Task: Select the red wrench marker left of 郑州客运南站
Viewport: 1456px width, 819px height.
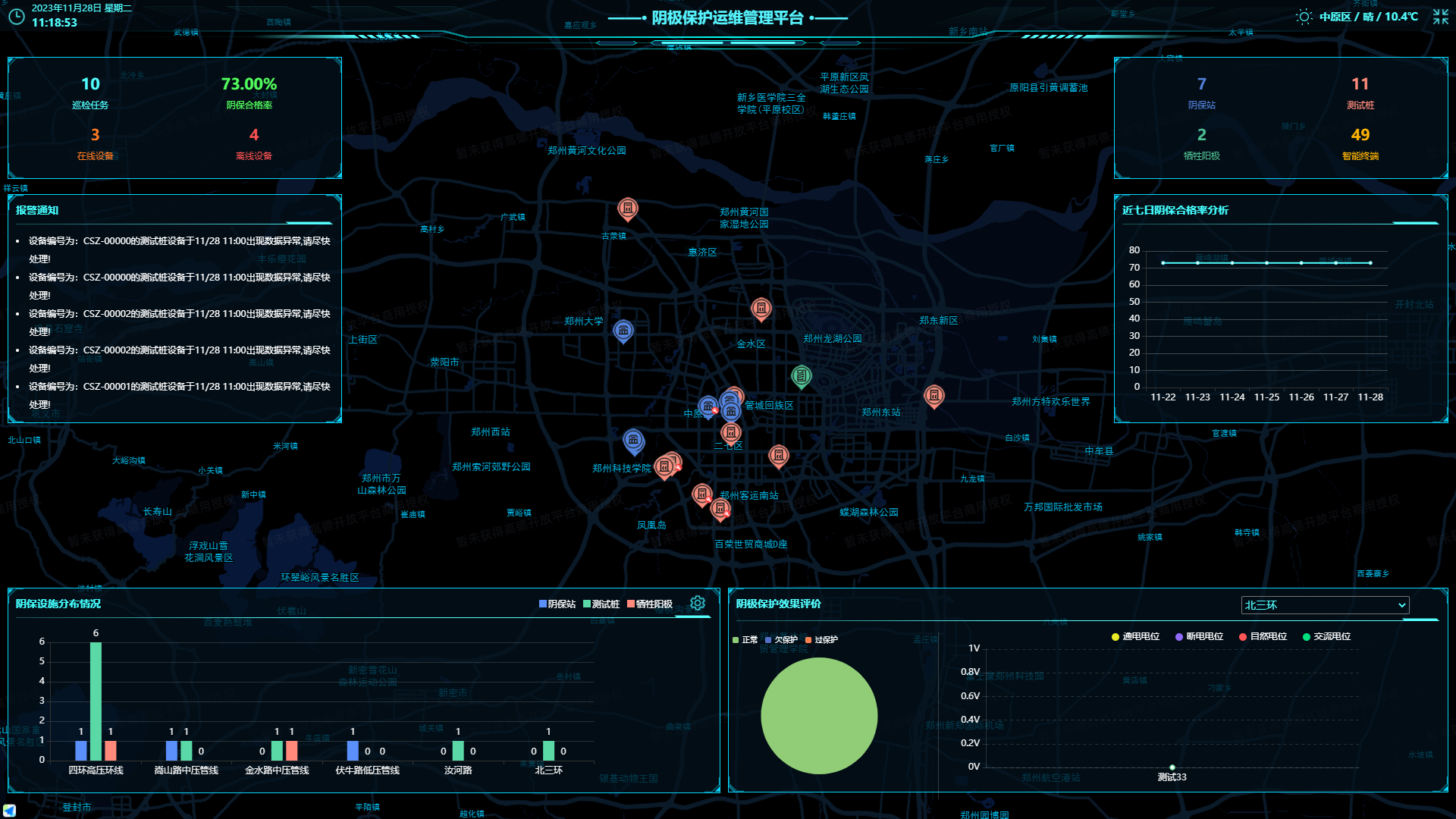Action: 702,495
